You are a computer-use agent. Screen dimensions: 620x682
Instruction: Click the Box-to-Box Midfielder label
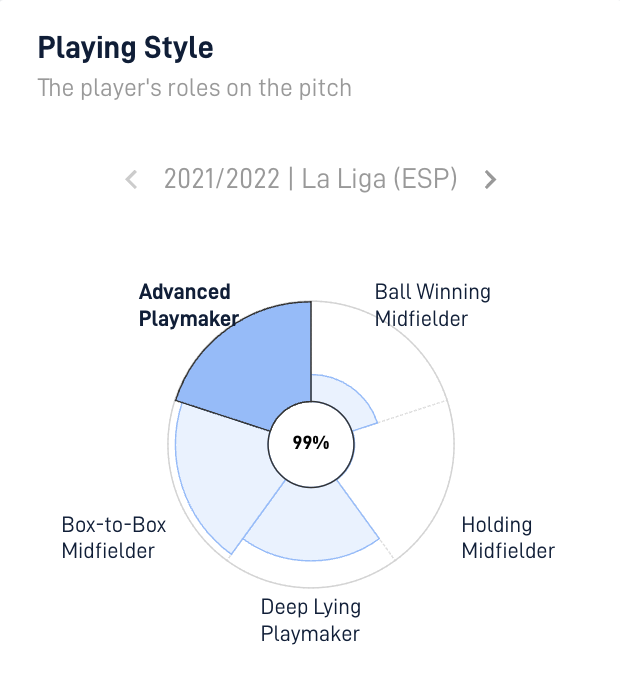[x=114, y=538]
